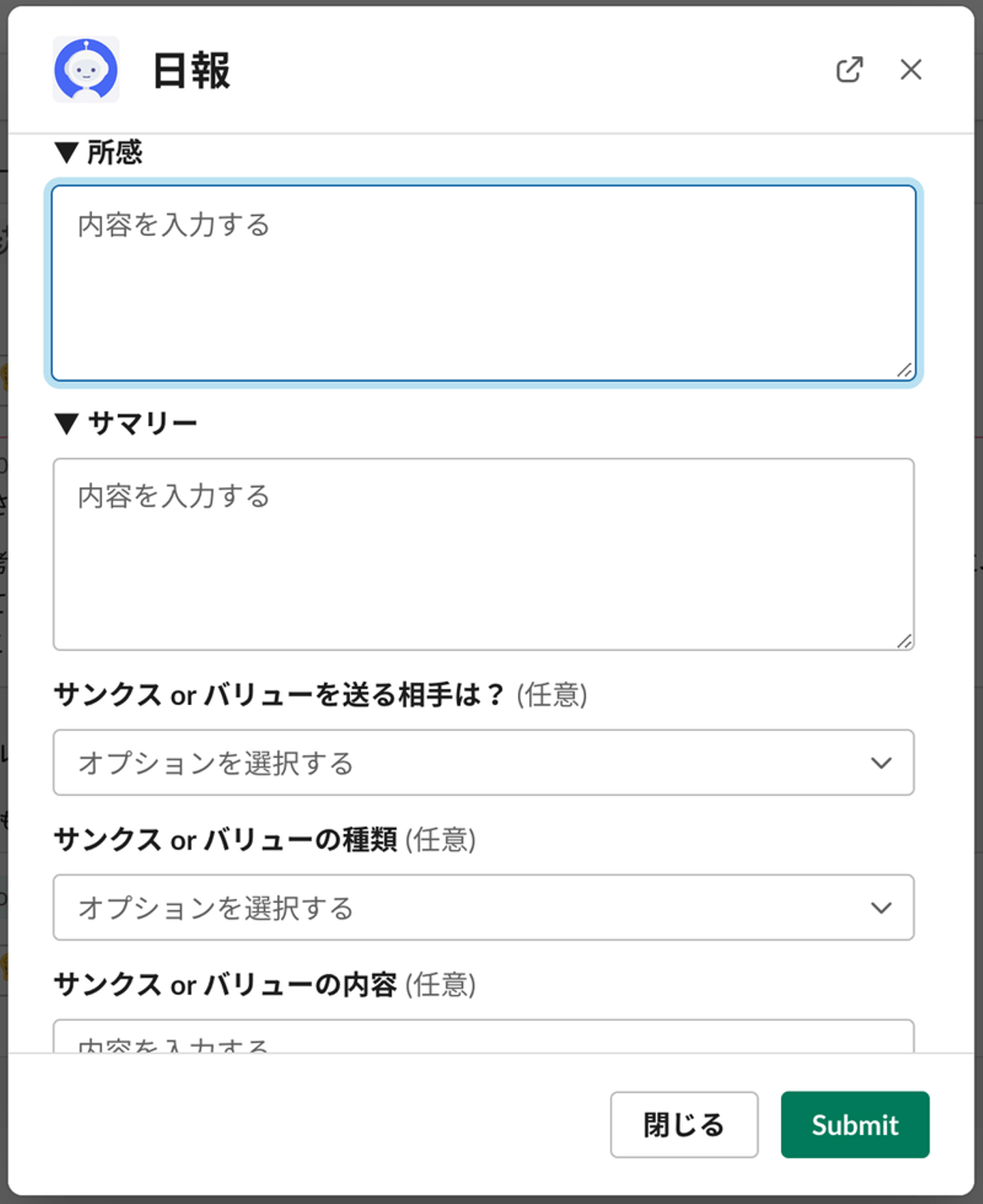Click the chevron arrow of the 種類 dropdown
The image size is (983, 1204).
[881, 907]
